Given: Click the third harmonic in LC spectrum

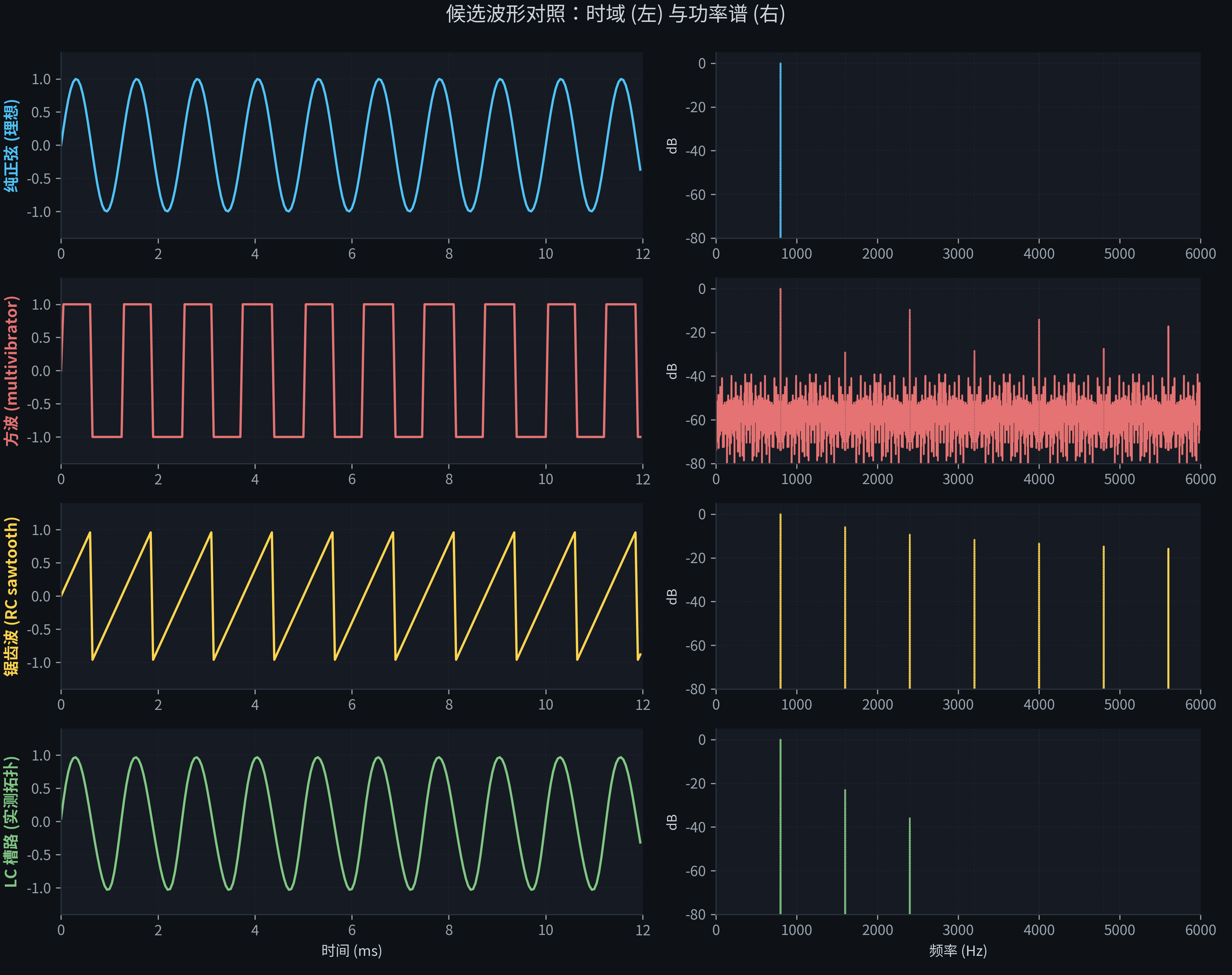Looking at the screenshot, I should [x=910, y=856].
